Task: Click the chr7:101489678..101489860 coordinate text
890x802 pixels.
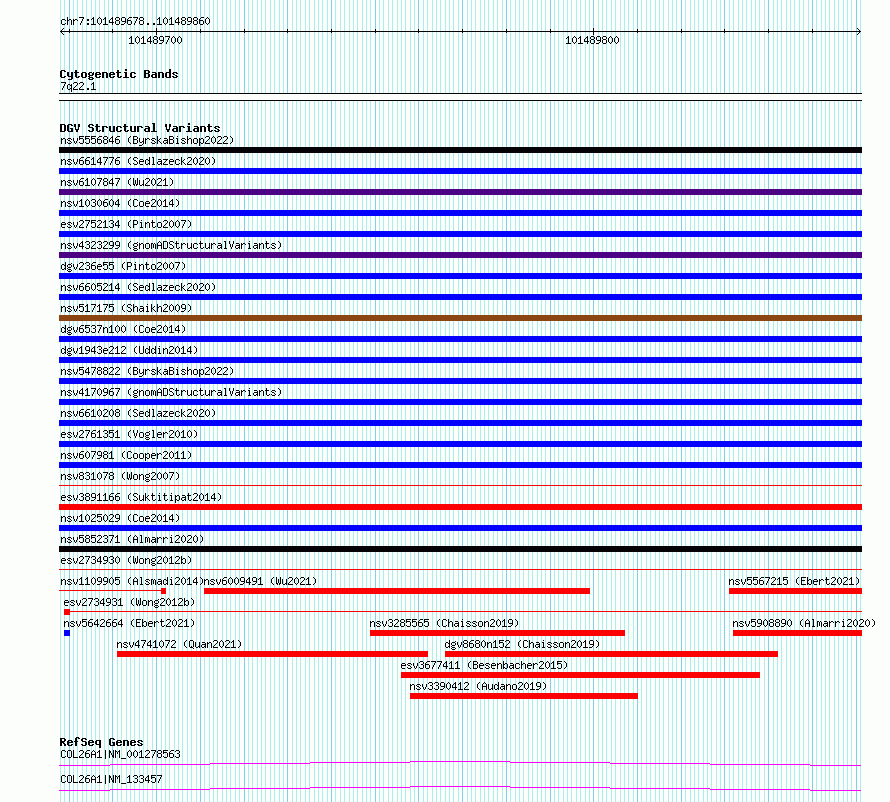Action: tap(135, 21)
